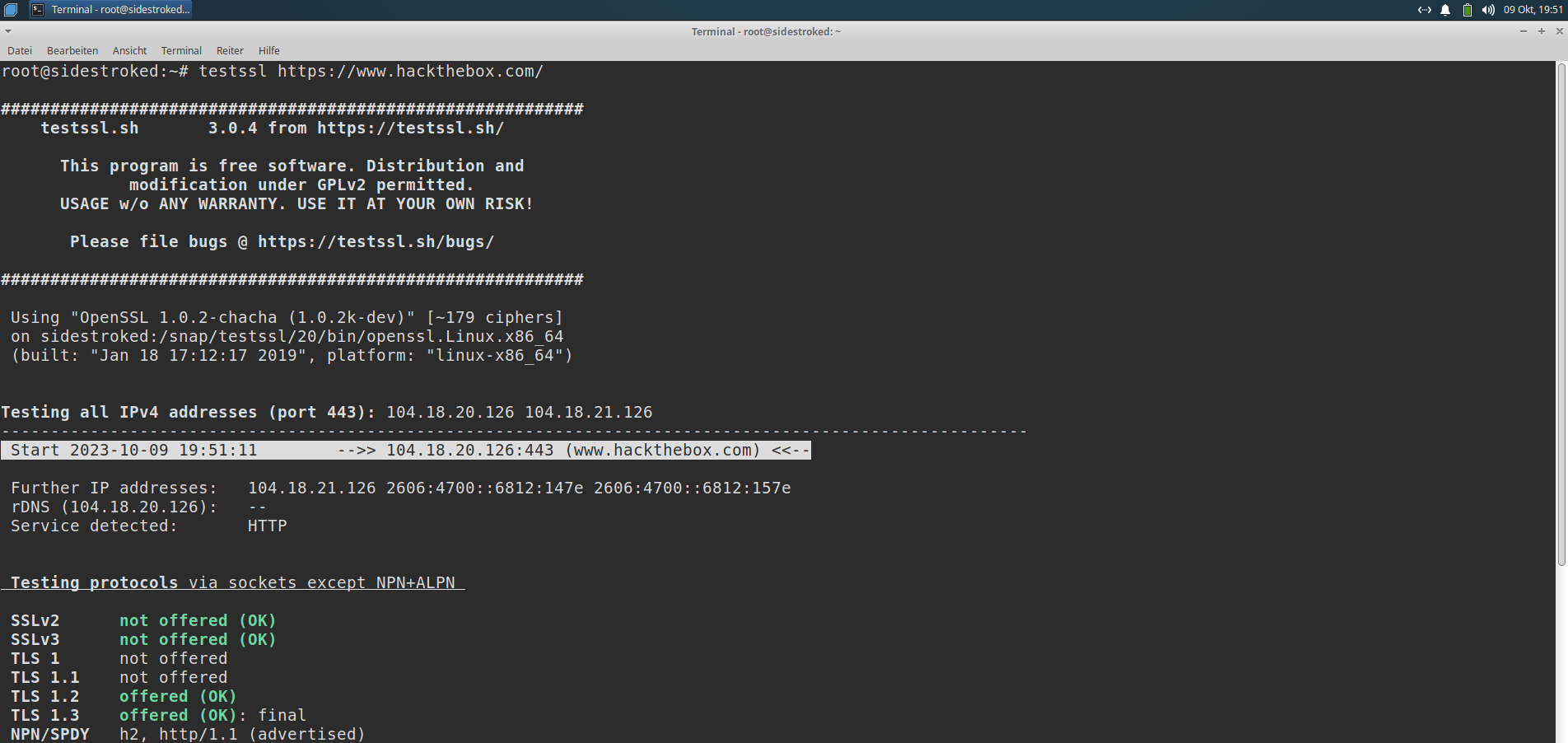Open the applications menu icon in panel

(11, 10)
